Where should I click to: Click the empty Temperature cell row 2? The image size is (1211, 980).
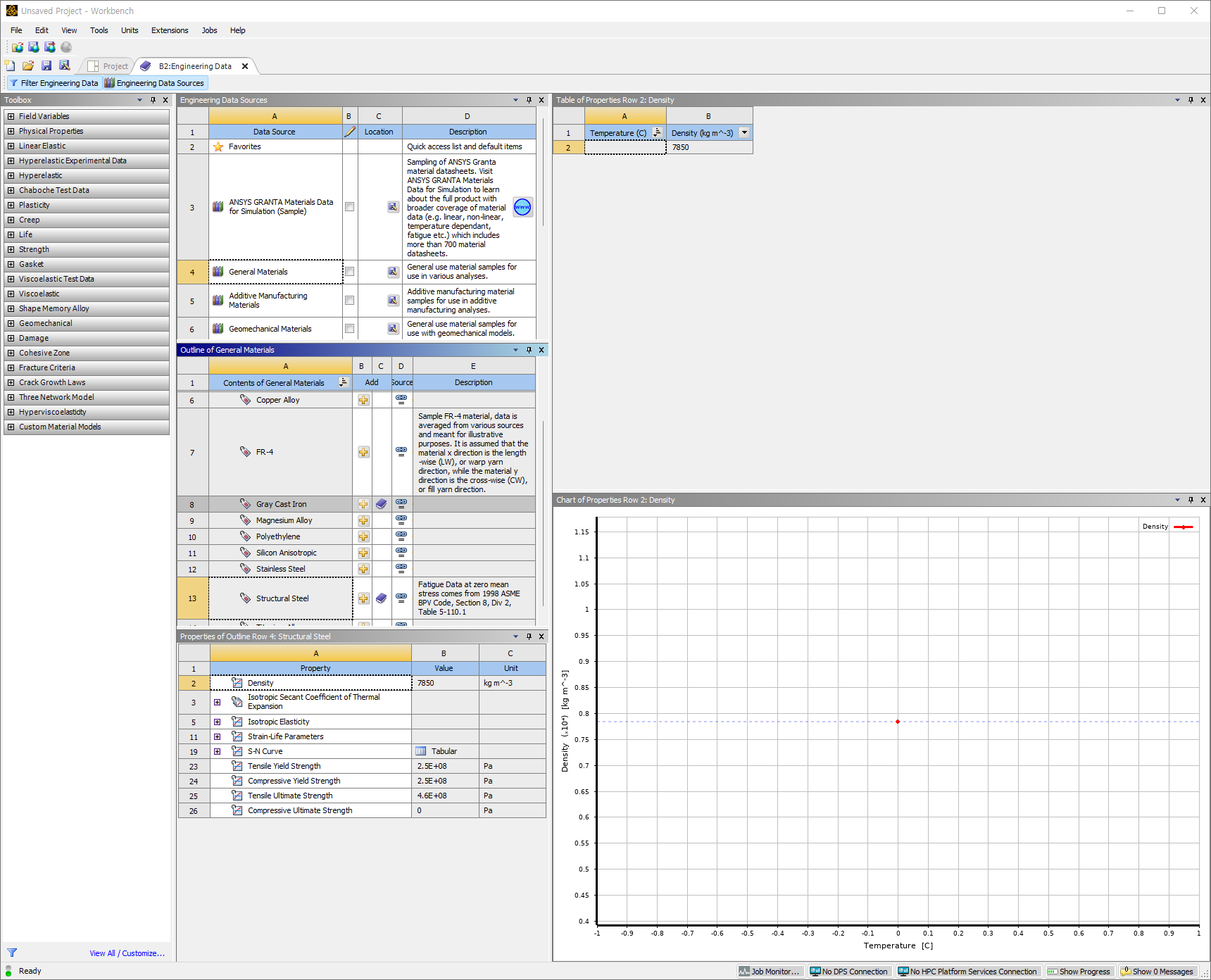(x=625, y=147)
